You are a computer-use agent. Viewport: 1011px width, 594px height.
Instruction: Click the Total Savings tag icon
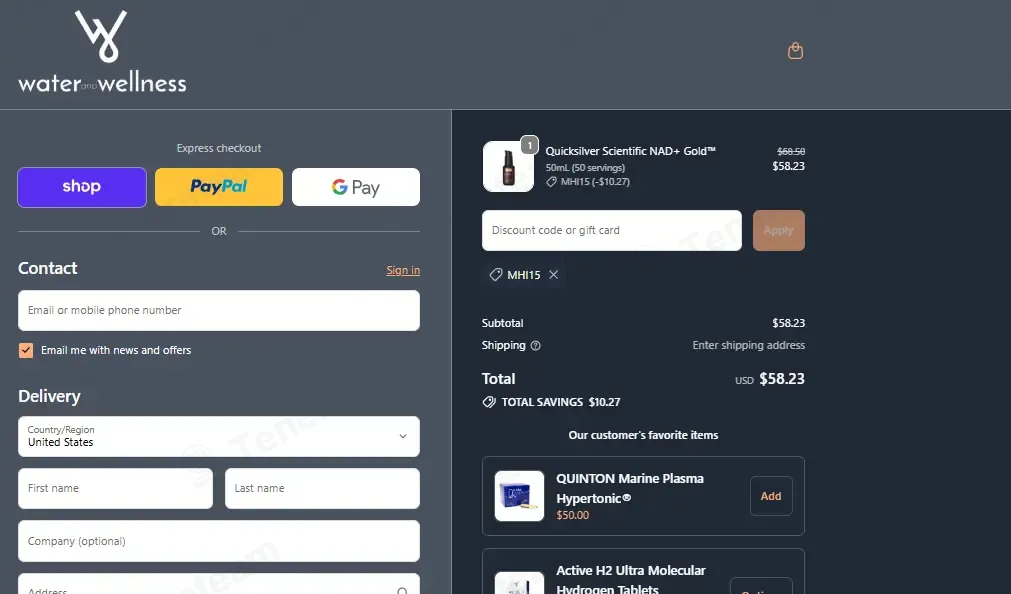click(x=489, y=402)
